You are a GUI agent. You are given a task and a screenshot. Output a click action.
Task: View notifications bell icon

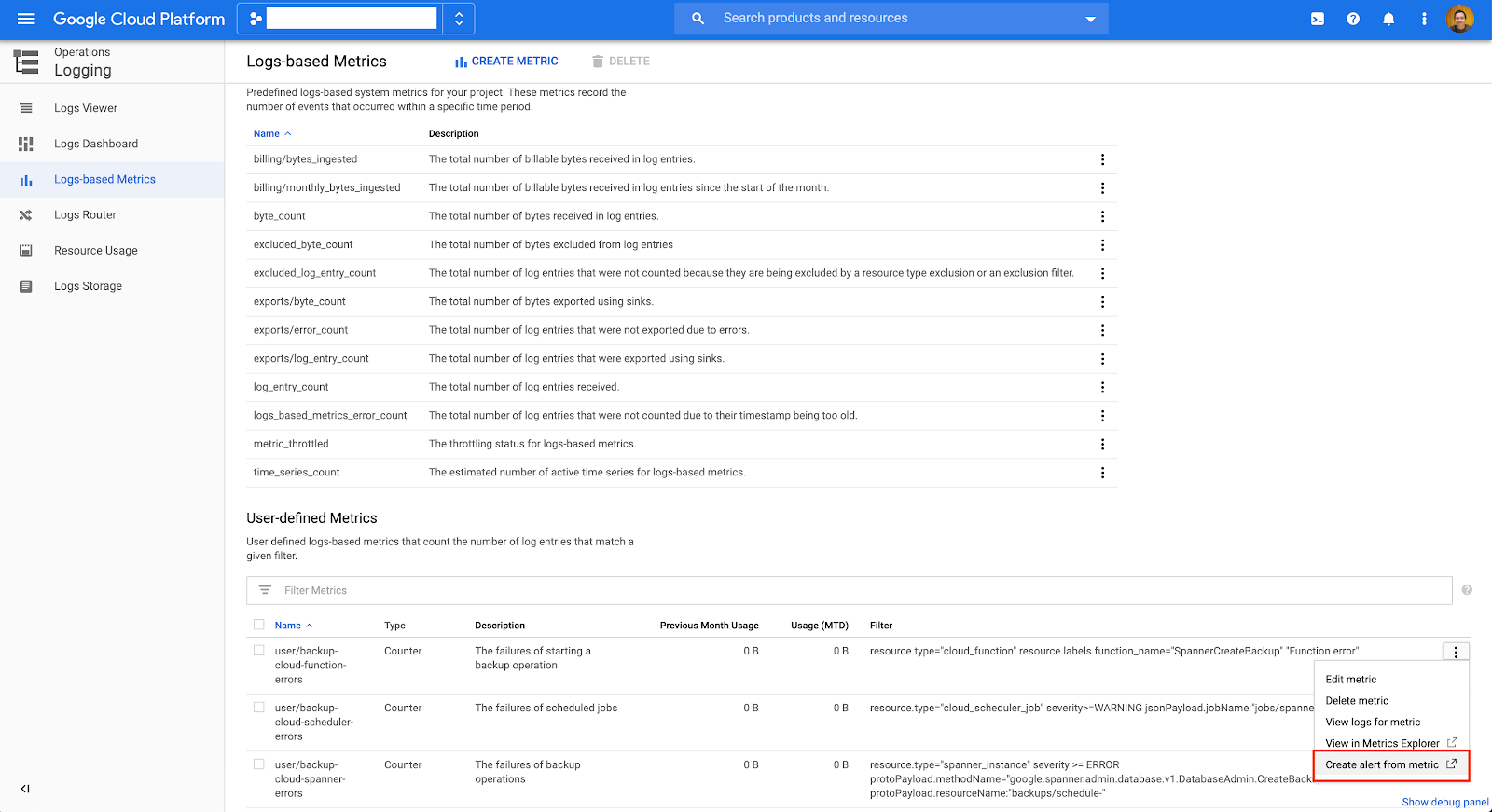1388,19
